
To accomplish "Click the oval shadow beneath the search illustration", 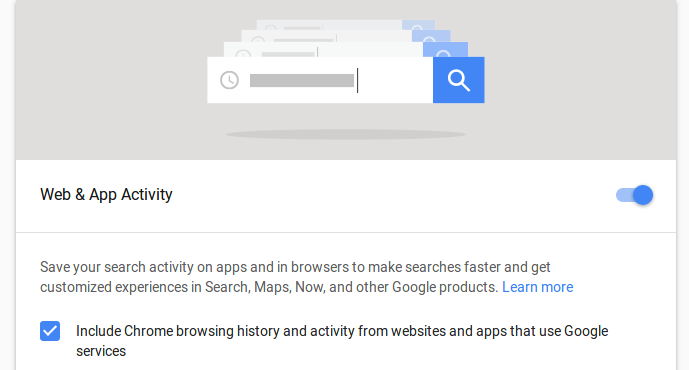I will click(346, 134).
